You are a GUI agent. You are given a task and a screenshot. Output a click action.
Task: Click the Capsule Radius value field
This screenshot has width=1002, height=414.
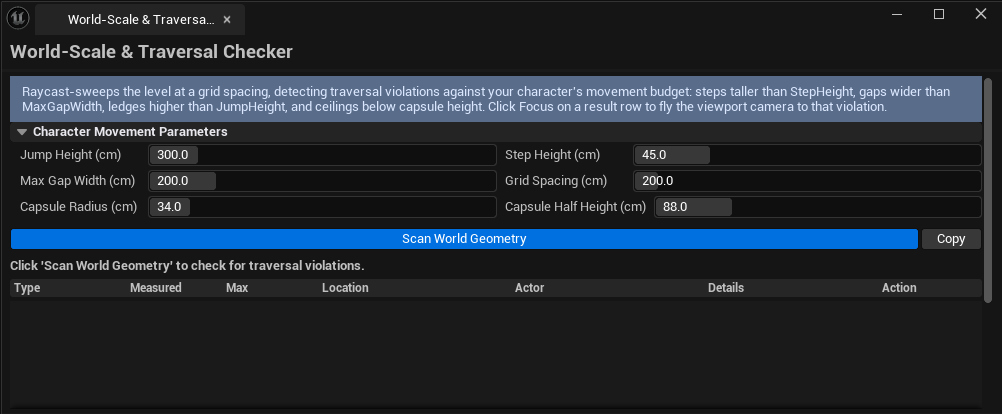323,207
